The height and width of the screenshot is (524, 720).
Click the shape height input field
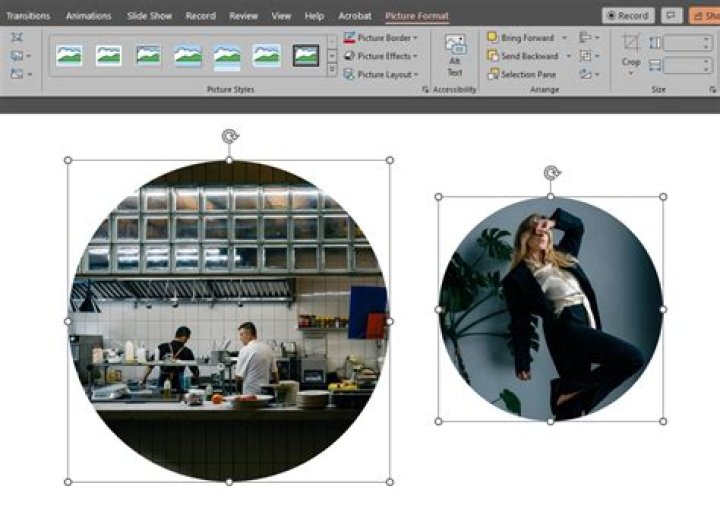(685, 43)
